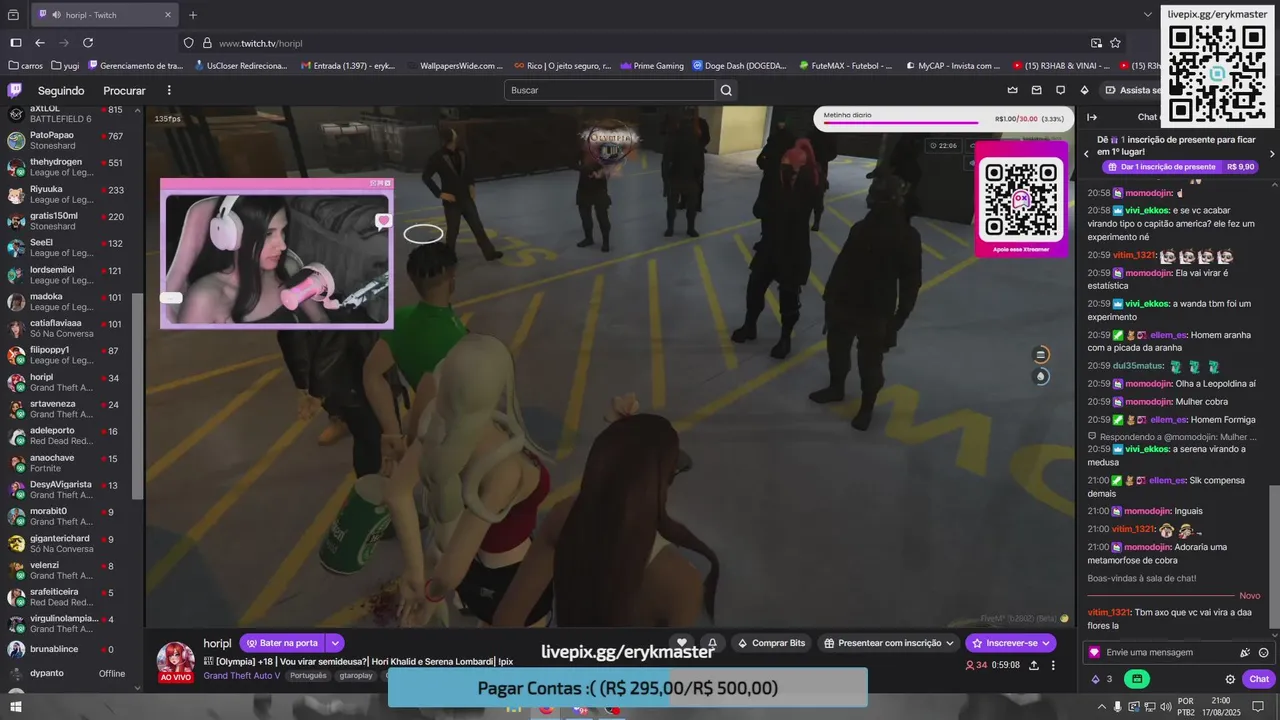Collapse the chat panel arrow

tap(1092, 117)
